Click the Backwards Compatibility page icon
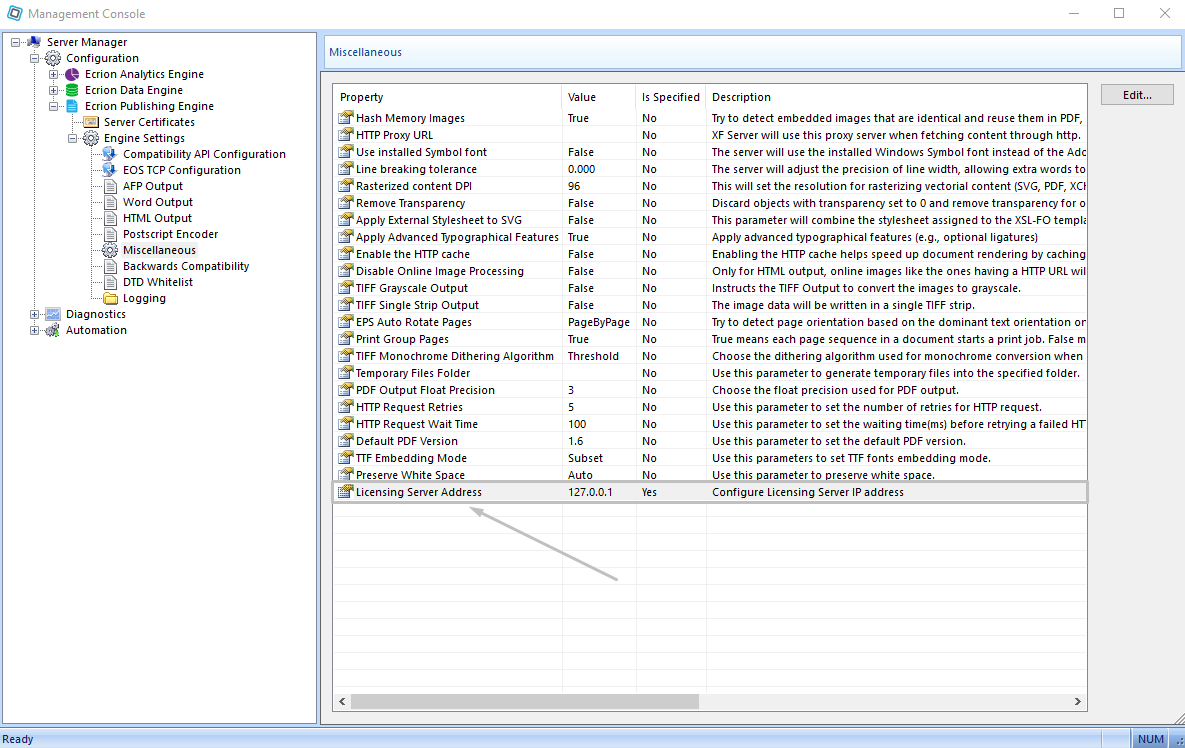This screenshot has height=748, width=1185. [x=110, y=266]
